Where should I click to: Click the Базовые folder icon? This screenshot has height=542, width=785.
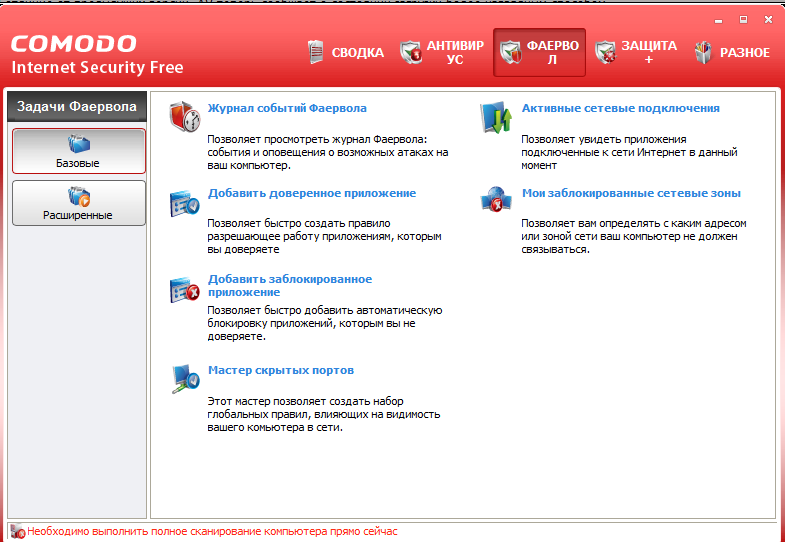(x=79, y=144)
